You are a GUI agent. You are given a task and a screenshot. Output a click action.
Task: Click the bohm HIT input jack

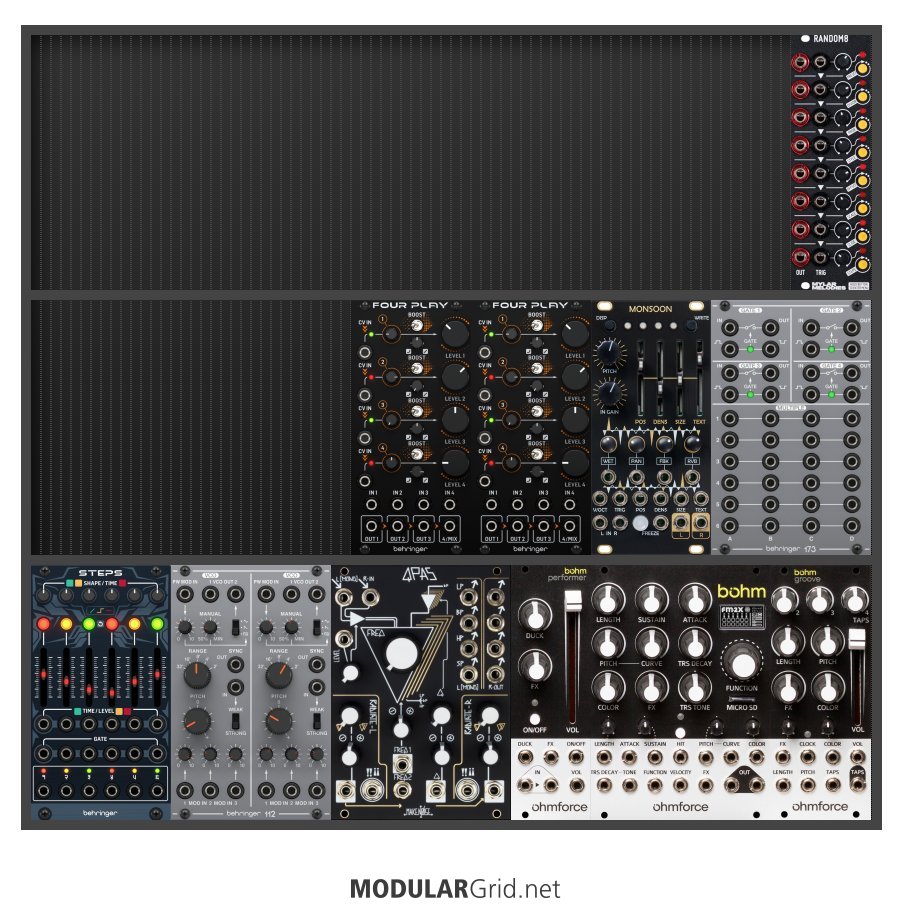(x=681, y=757)
